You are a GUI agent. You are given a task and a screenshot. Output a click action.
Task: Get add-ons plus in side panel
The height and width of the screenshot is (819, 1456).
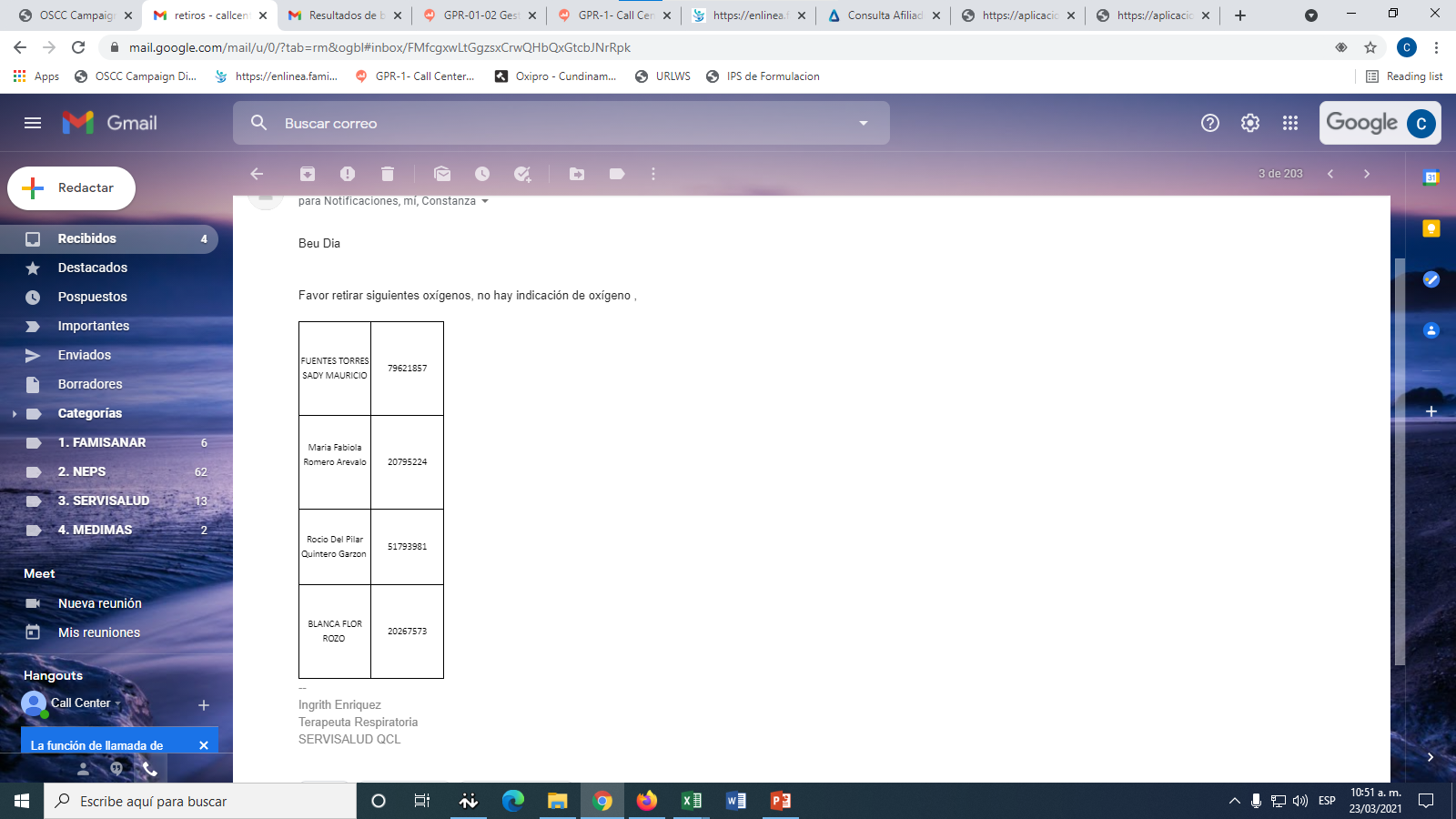(1431, 411)
